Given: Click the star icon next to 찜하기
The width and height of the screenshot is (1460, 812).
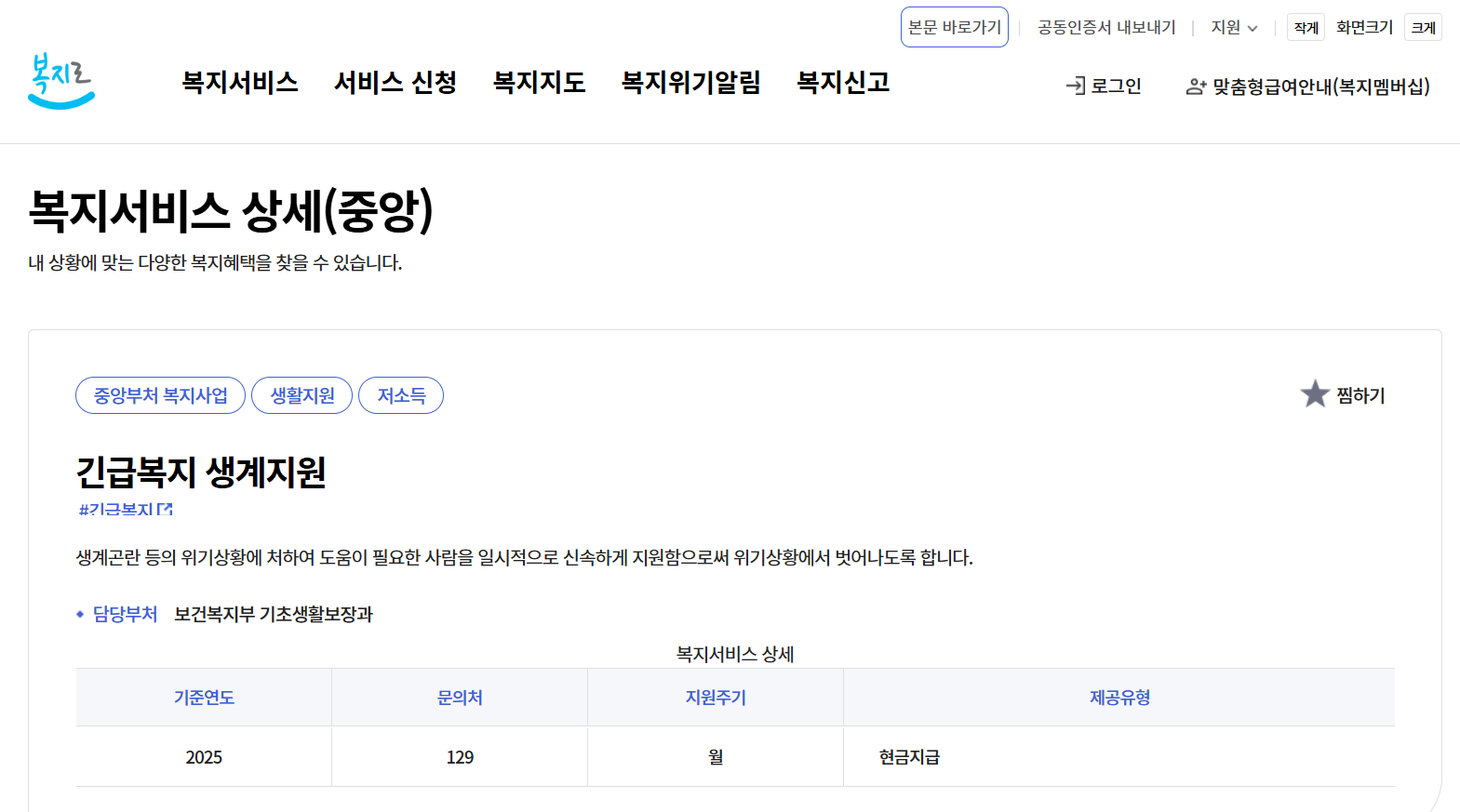Looking at the screenshot, I should [1315, 394].
